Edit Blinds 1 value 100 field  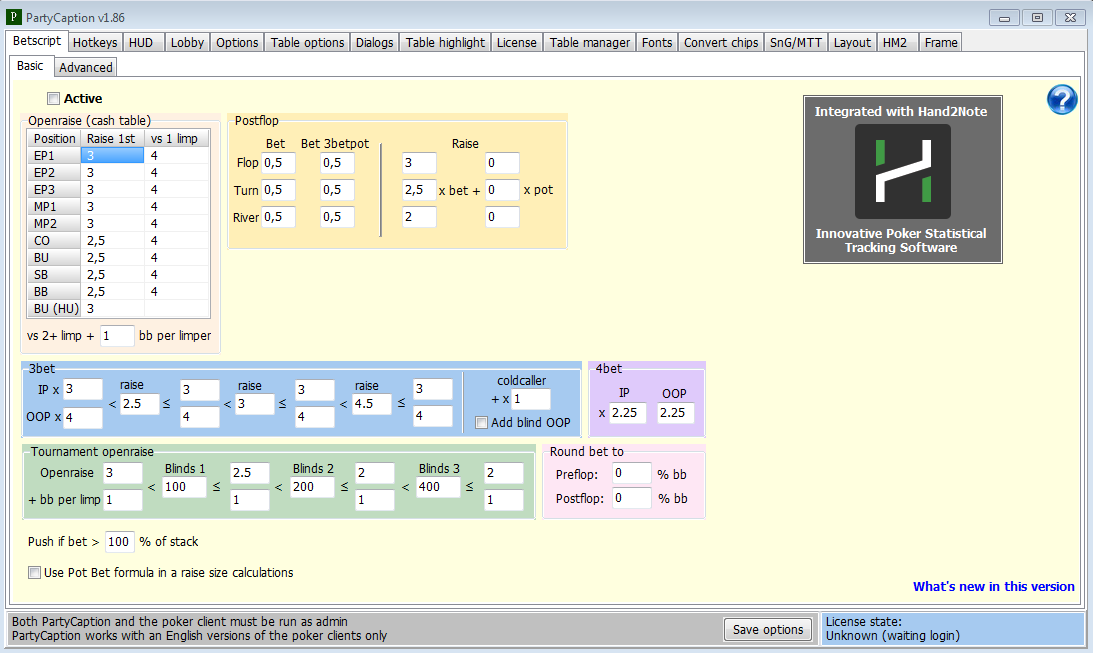tap(185, 486)
